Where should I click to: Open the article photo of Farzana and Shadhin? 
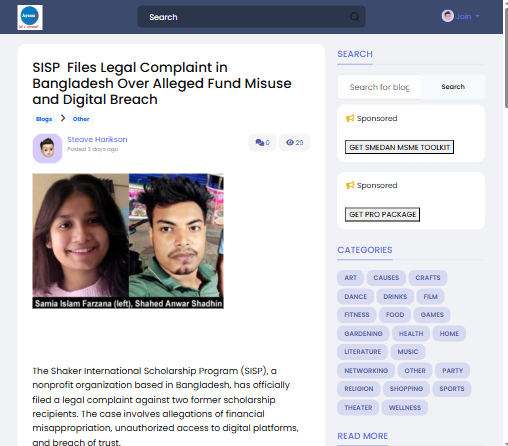click(128, 241)
